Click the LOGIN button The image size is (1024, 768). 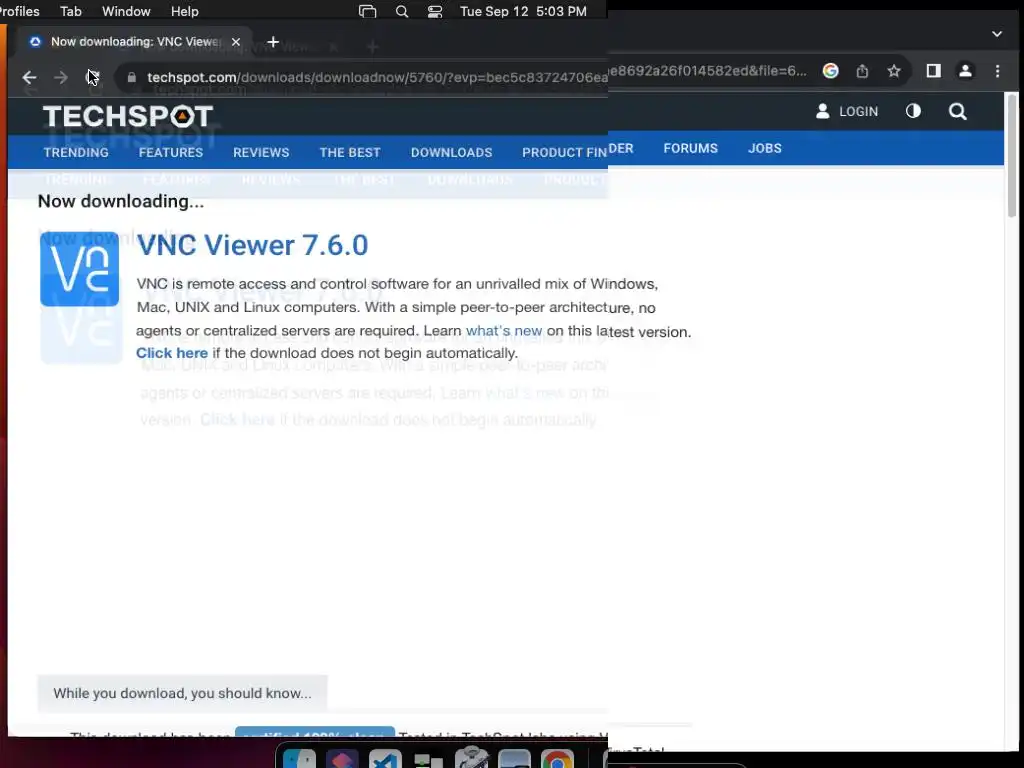pyautogui.click(x=847, y=112)
